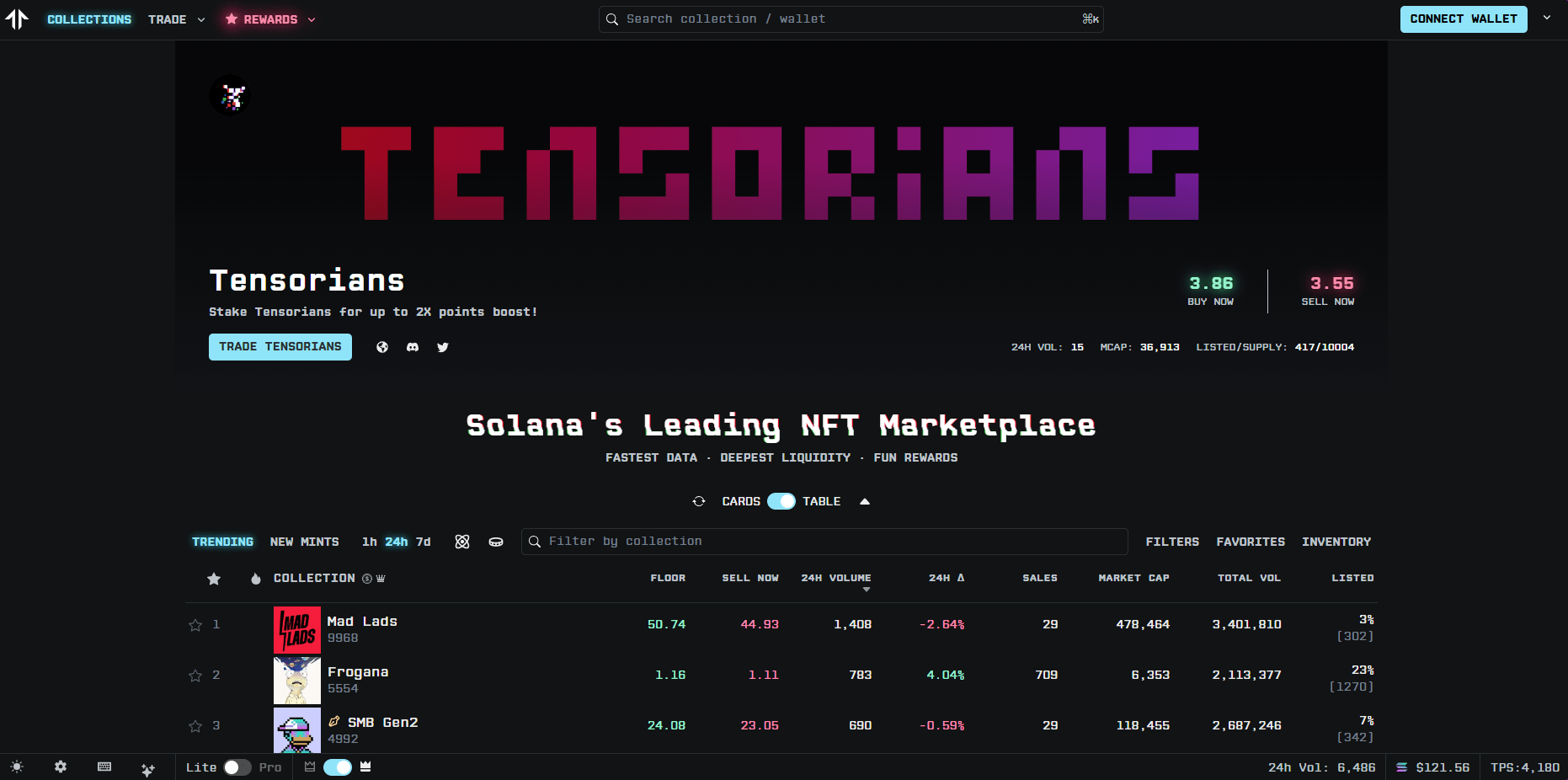Screen dimensions: 1568x780
Task: Collapse section with the up triangle
Action: click(x=864, y=501)
